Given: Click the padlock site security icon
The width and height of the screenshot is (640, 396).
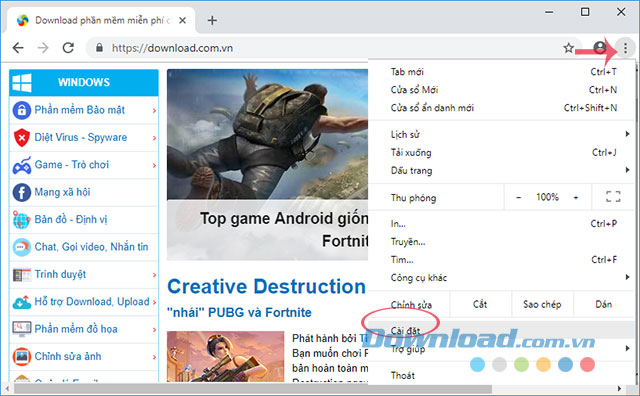Looking at the screenshot, I should coord(99,48).
